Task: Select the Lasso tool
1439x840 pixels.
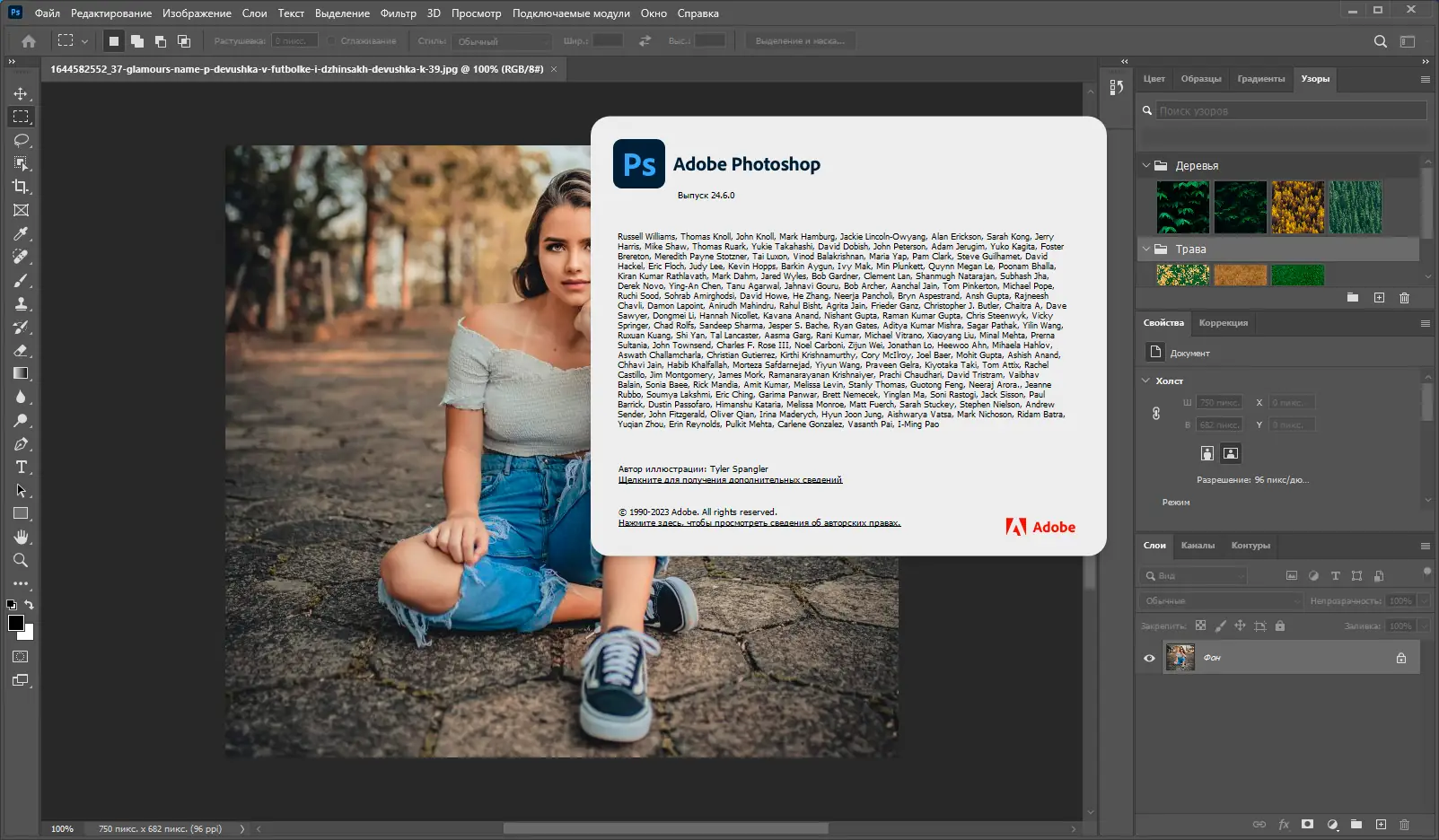Action: [21, 140]
